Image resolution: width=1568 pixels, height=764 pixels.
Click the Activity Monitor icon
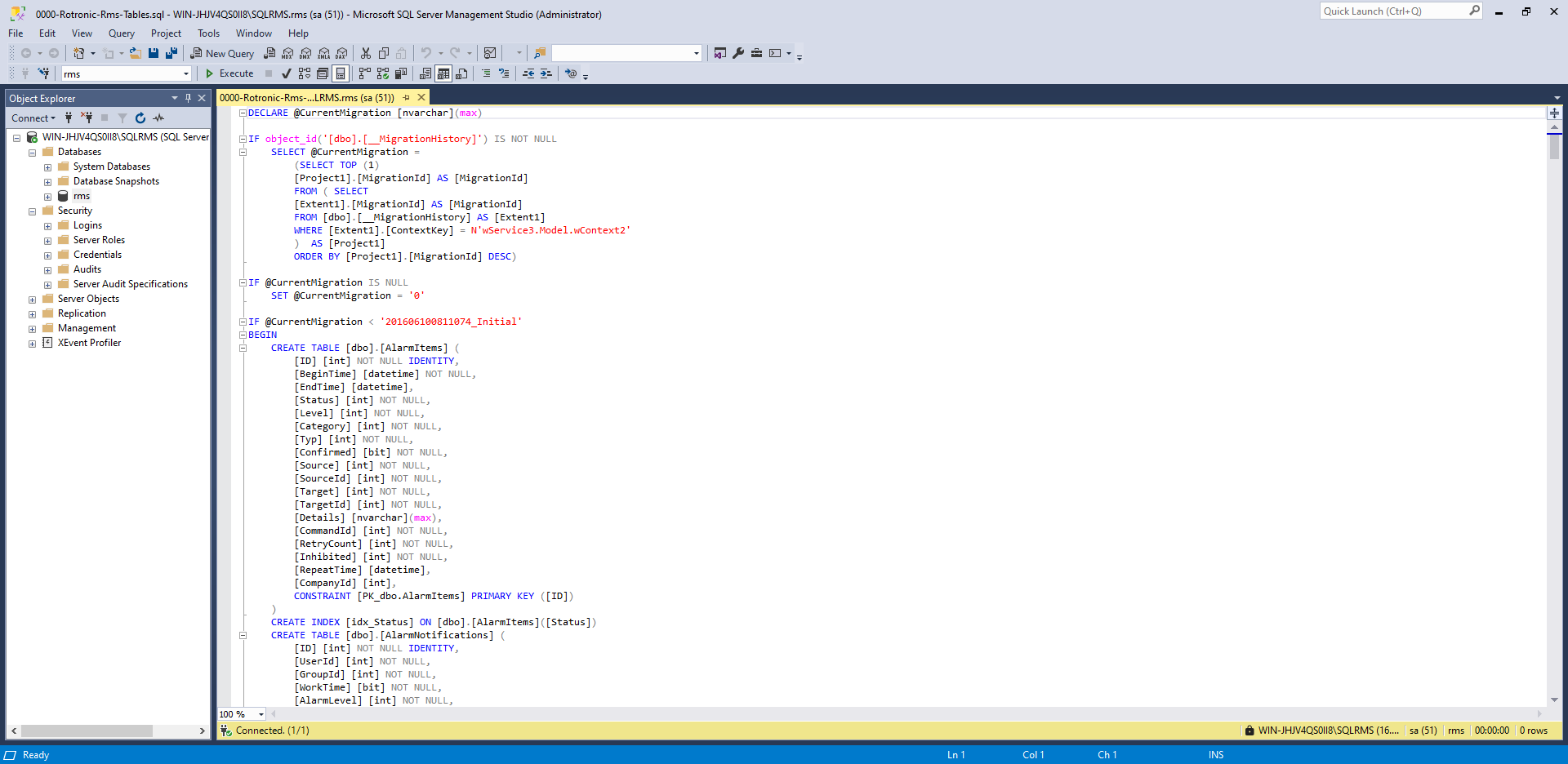490,53
